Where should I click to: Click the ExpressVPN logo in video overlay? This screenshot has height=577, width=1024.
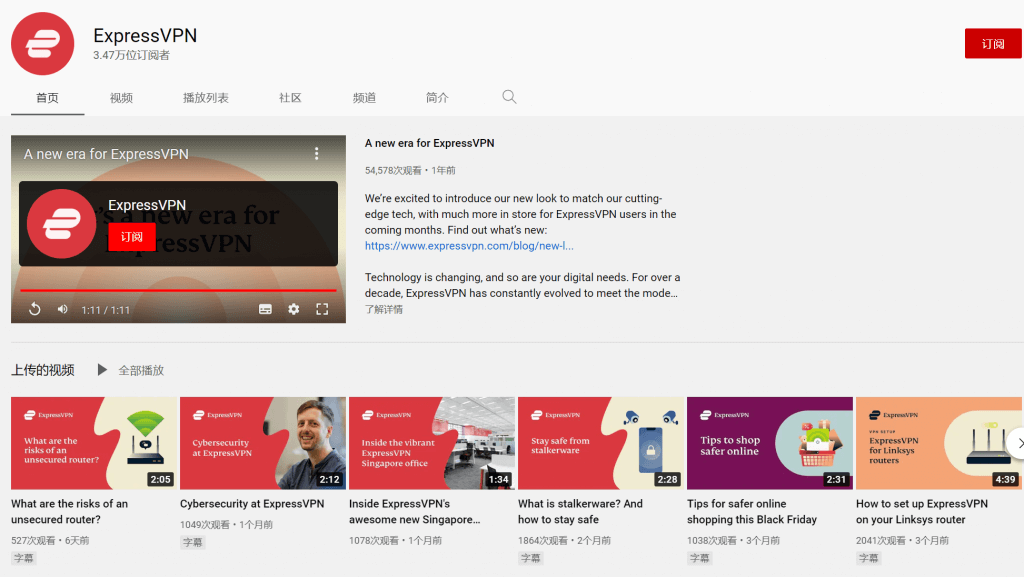[x=61, y=224]
